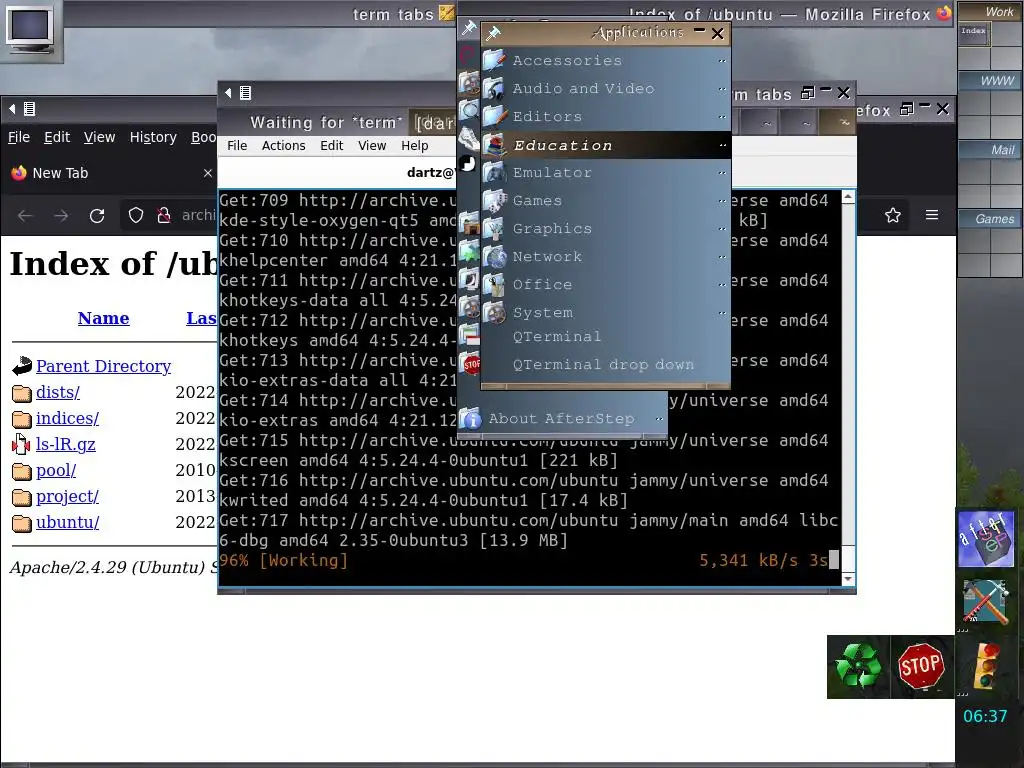1024x768 pixels.
Task: Open the Actions menu in QTerminal
Action: (x=283, y=146)
